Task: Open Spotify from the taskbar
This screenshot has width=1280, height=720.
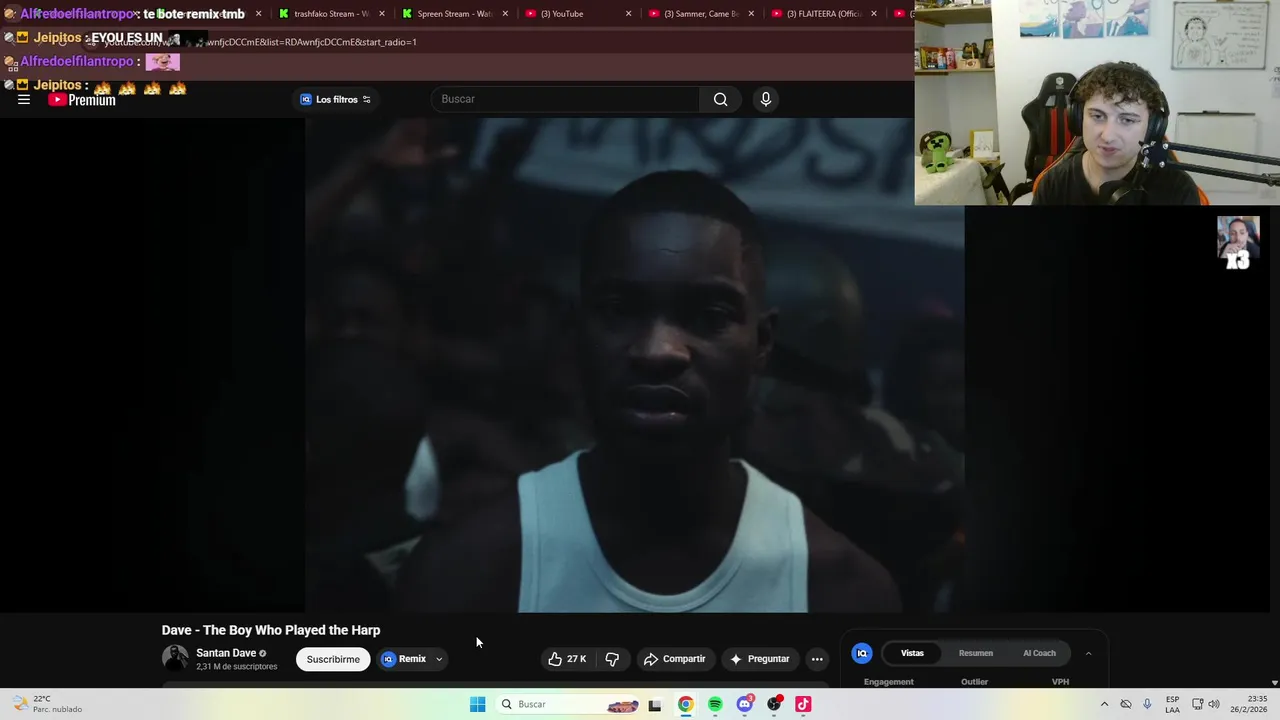Action: pos(715,705)
